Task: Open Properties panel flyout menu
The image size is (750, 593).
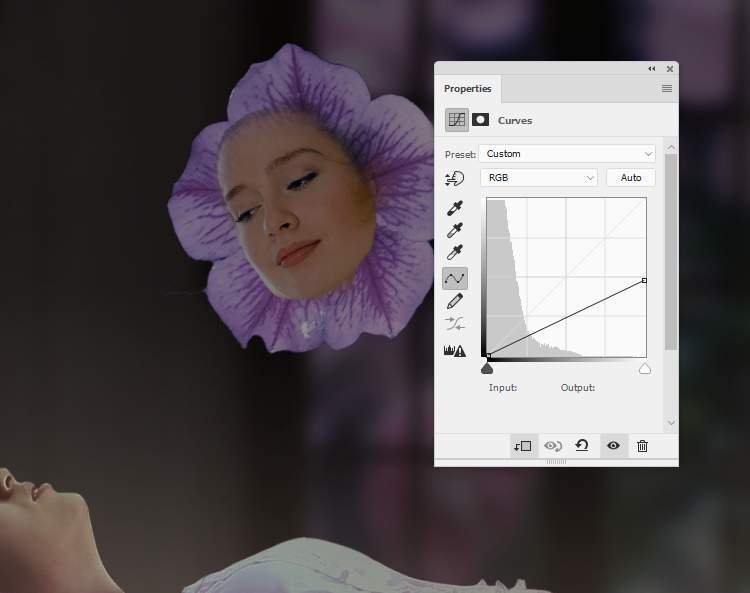Action: click(x=667, y=88)
